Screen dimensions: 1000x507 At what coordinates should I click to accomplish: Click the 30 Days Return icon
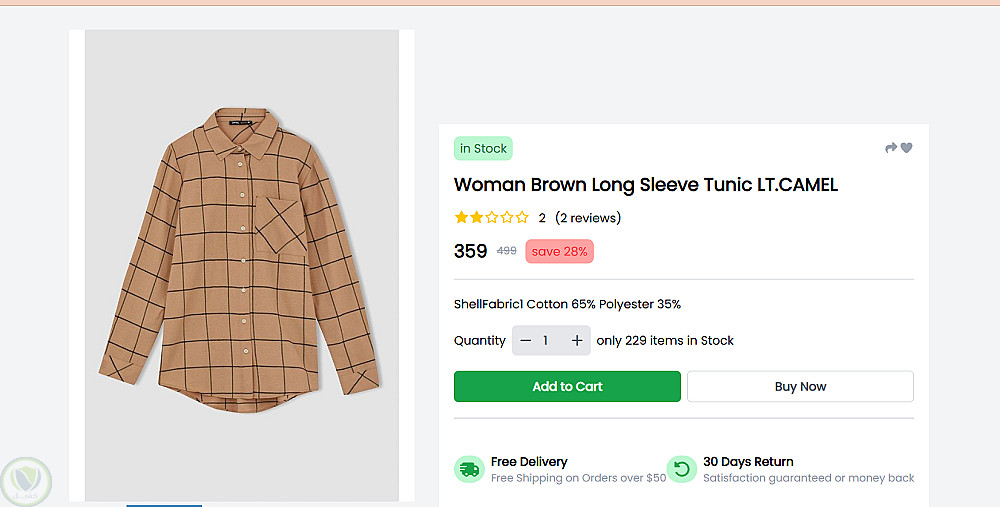pos(681,468)
